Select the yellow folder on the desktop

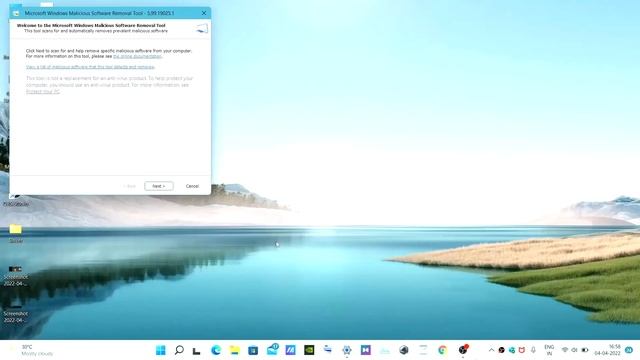pyautogui.click(x=16, y=233)
